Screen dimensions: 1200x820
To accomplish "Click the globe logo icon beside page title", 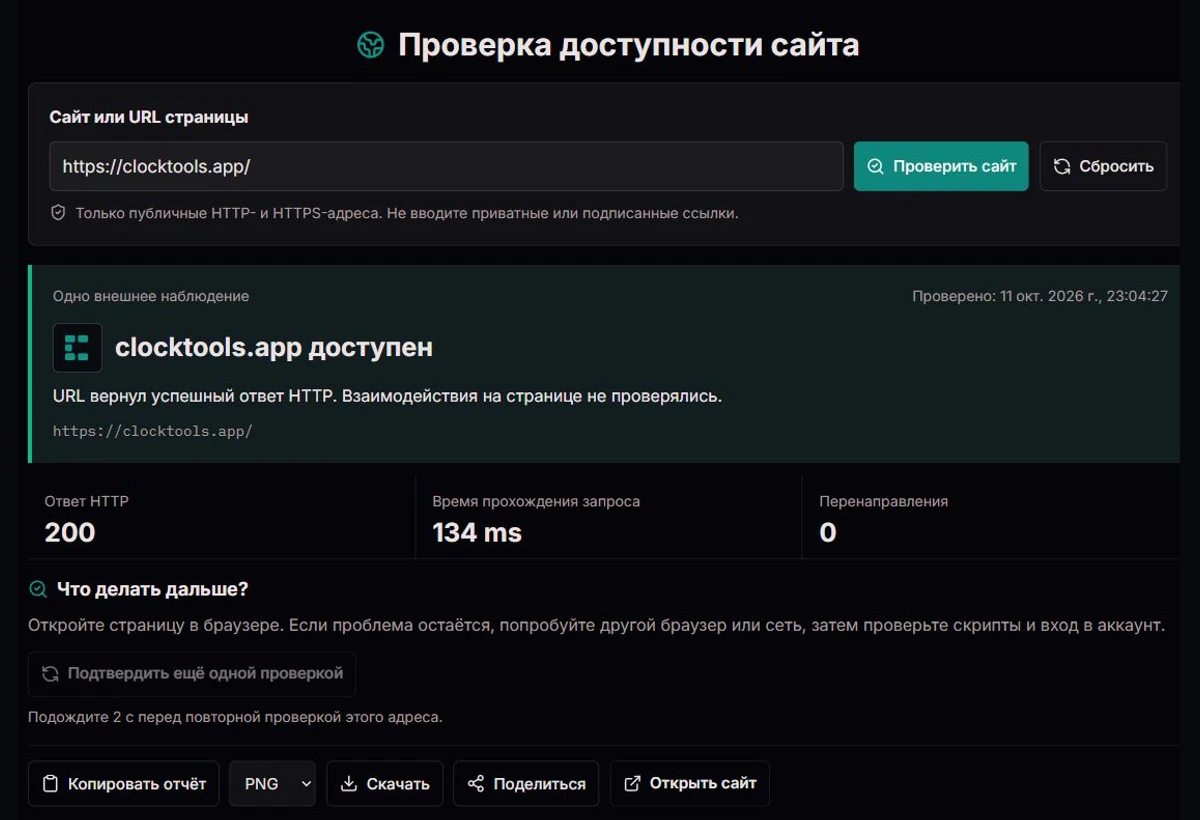I will coord(371,45).
